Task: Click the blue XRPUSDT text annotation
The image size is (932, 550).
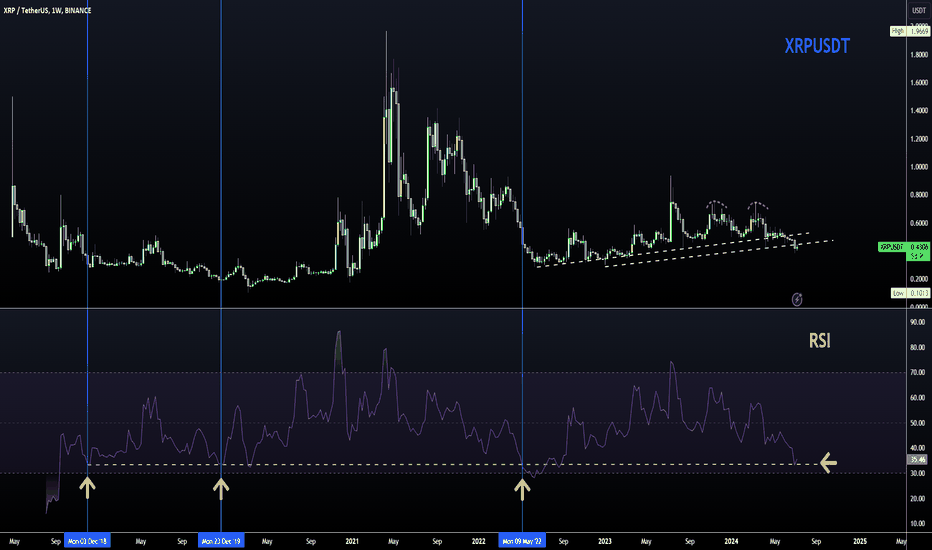Action: (817, 46)
